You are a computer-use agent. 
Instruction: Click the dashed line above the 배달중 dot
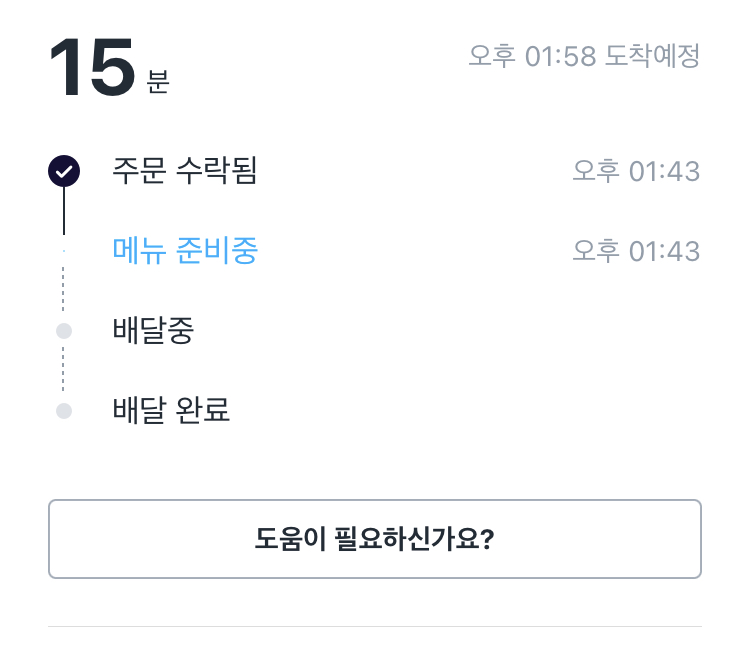coord(63,290)
